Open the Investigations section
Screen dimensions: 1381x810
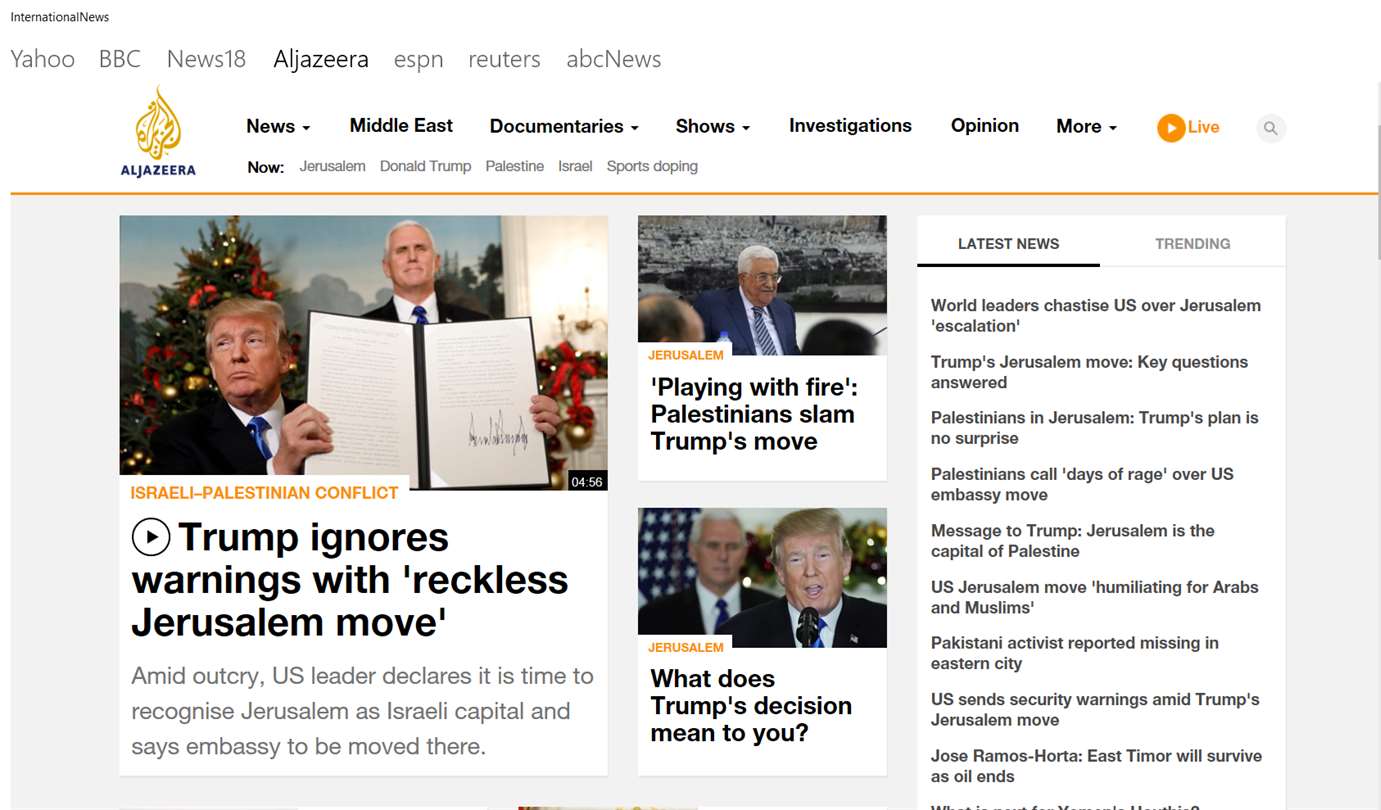click(850, 125)
